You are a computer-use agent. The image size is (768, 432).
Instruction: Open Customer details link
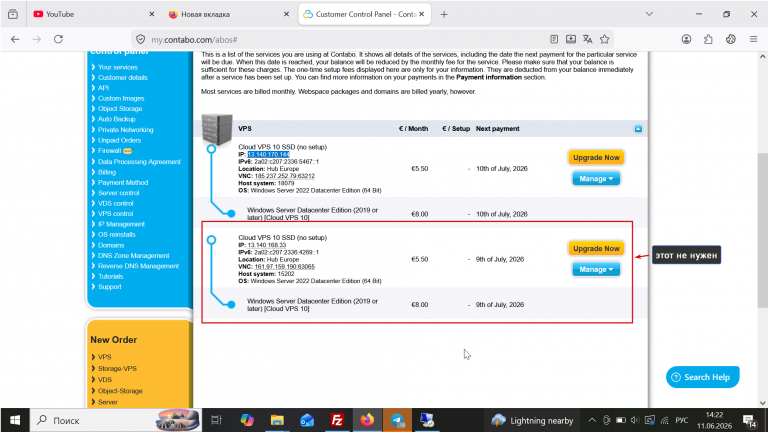pyautogui.click(x=122, y=77)
